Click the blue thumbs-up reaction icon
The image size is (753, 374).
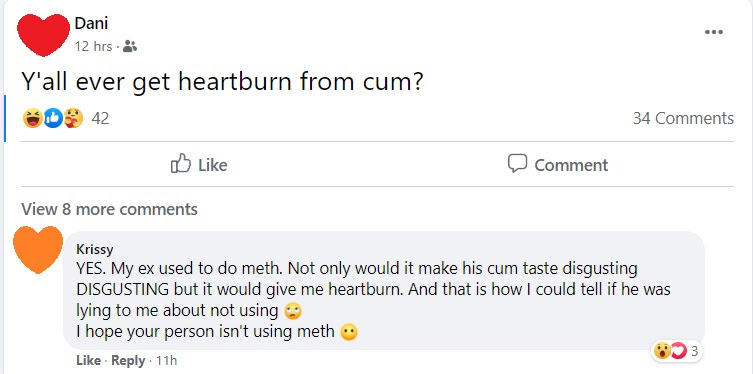(x=53, y=118)
